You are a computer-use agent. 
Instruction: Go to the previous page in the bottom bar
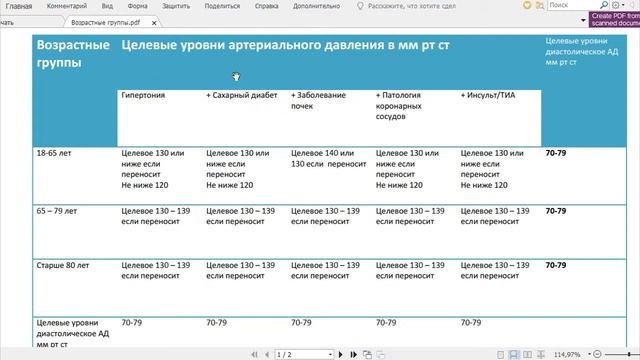pos(267,354)
